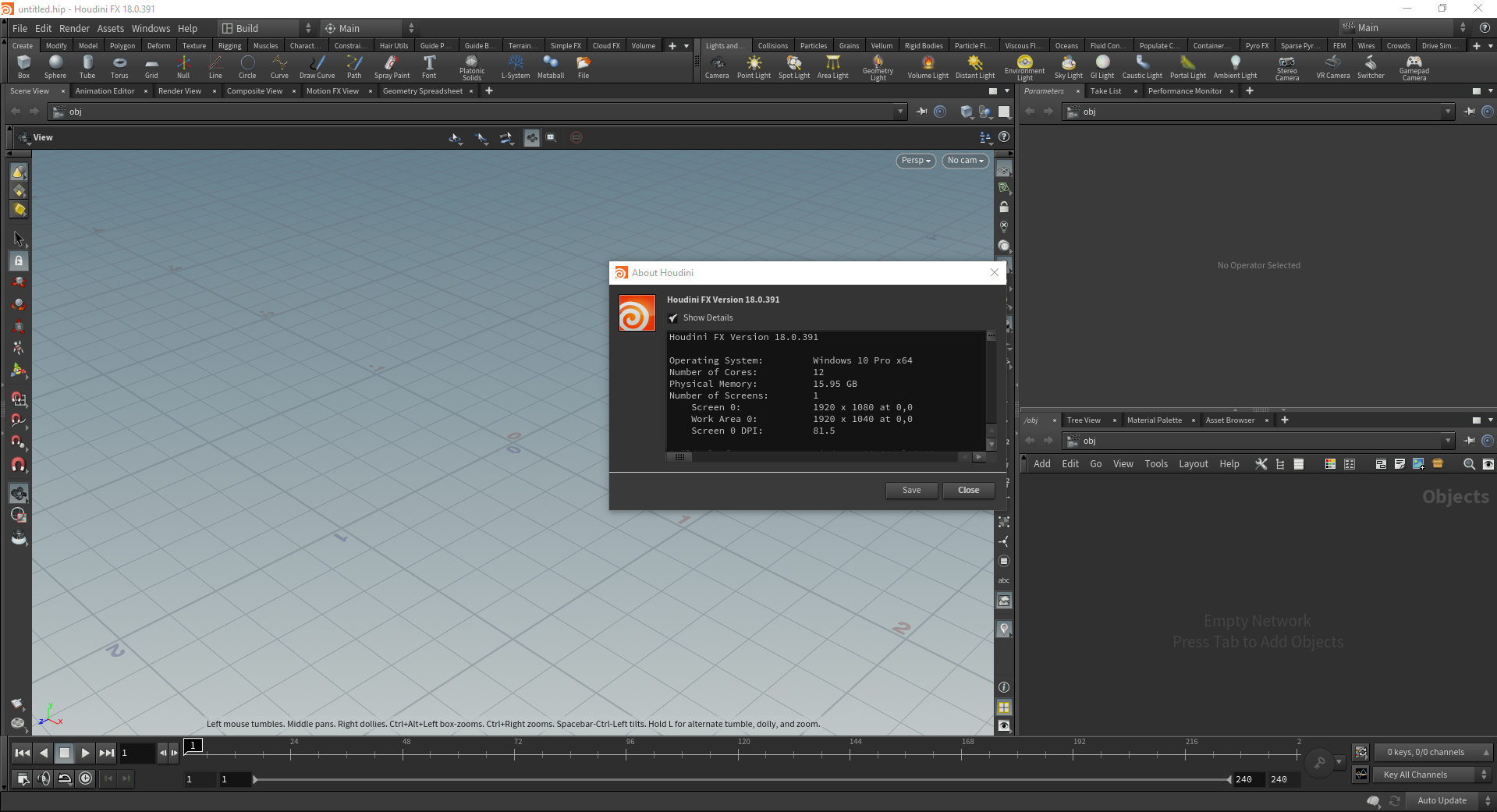
Task: Add a Torus from the shelf
Action: [119, 66]
